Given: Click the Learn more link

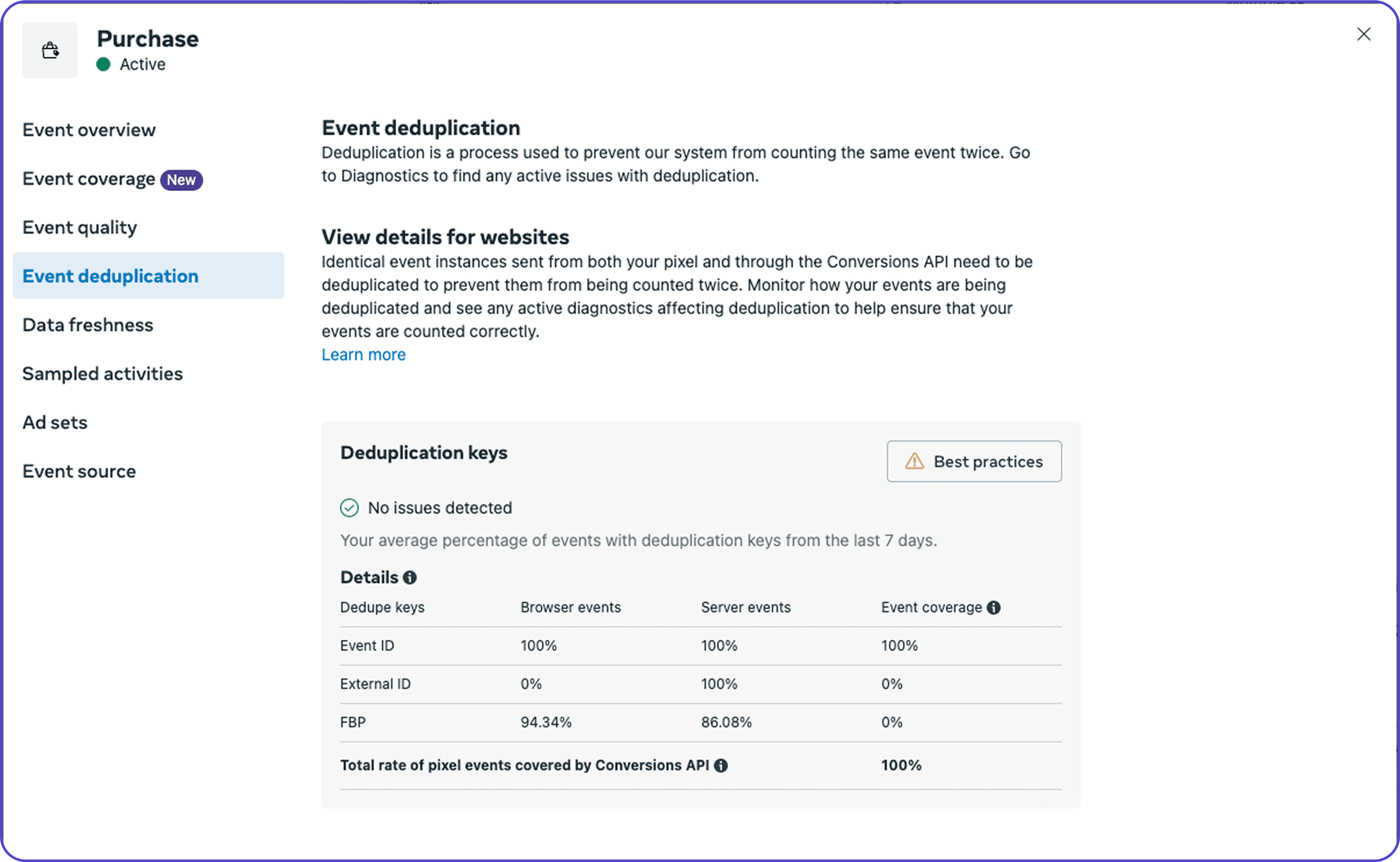Looking at the screenshot, I should (x=364, y=355).
